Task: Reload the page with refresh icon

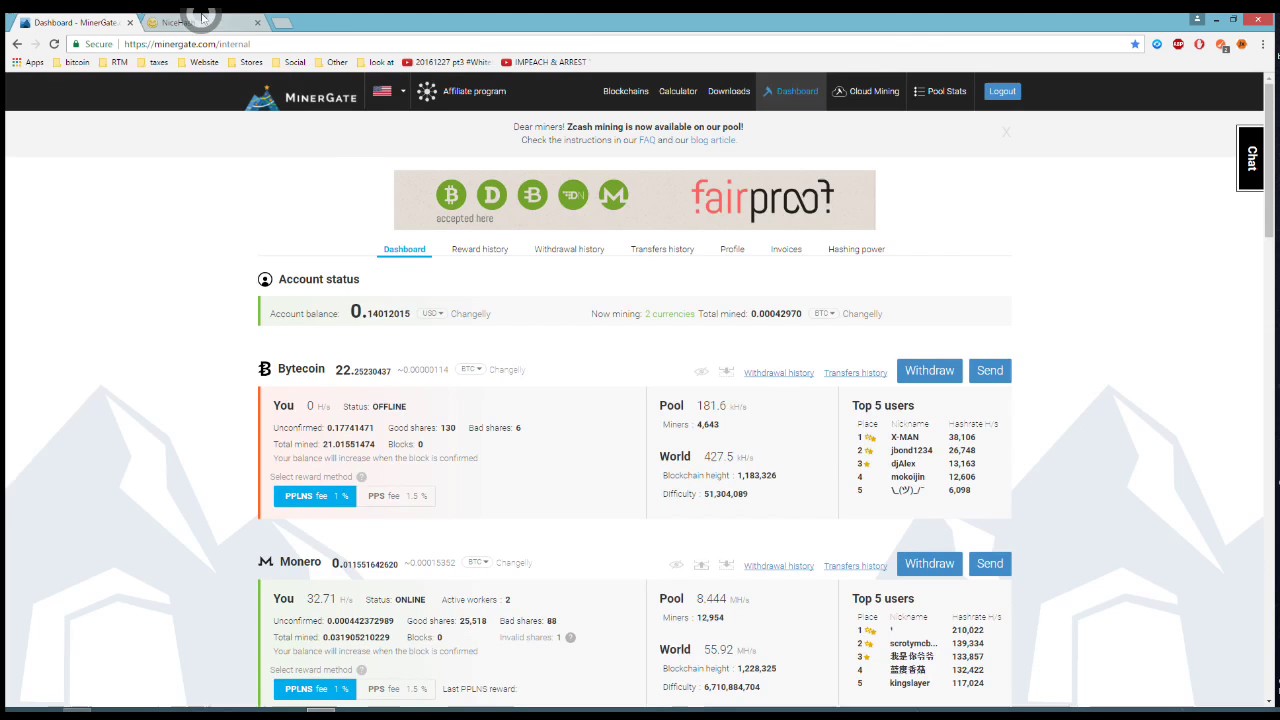Action: 54,44
